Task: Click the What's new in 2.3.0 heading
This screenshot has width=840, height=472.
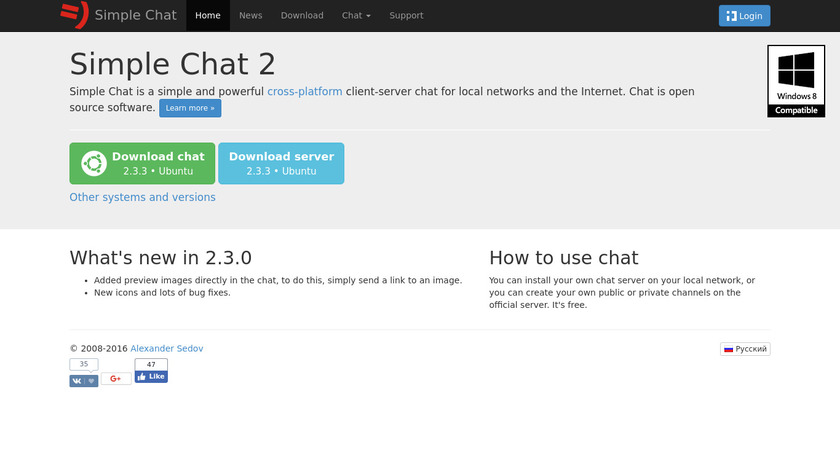Action: [161, 258]
